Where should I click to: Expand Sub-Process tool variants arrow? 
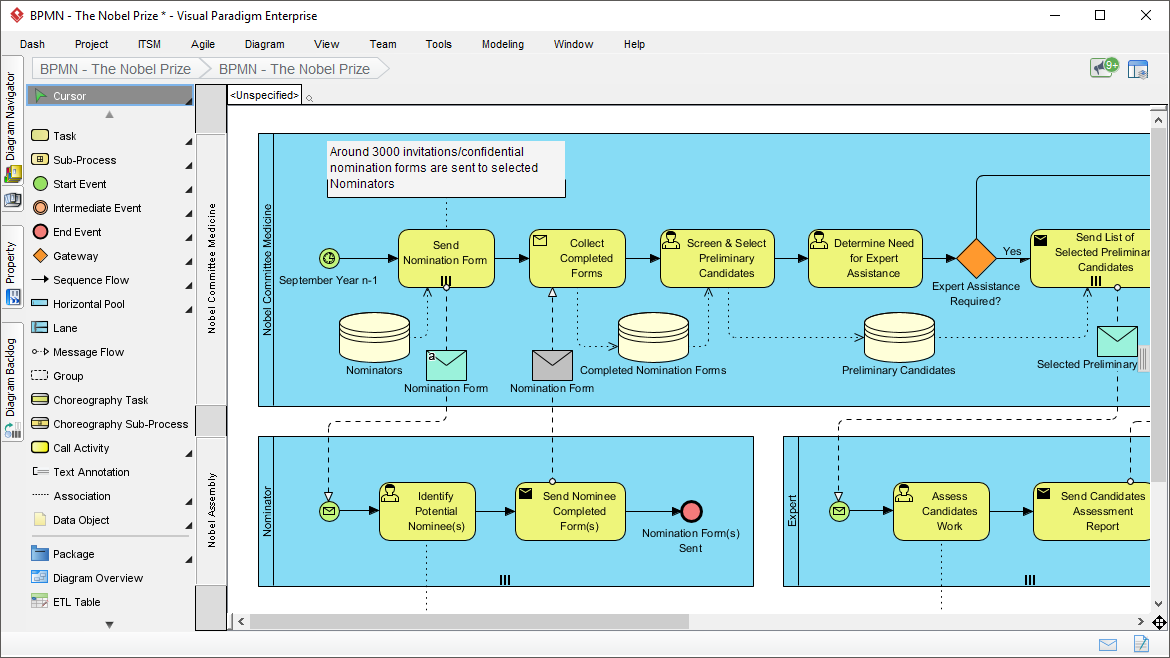189,166
